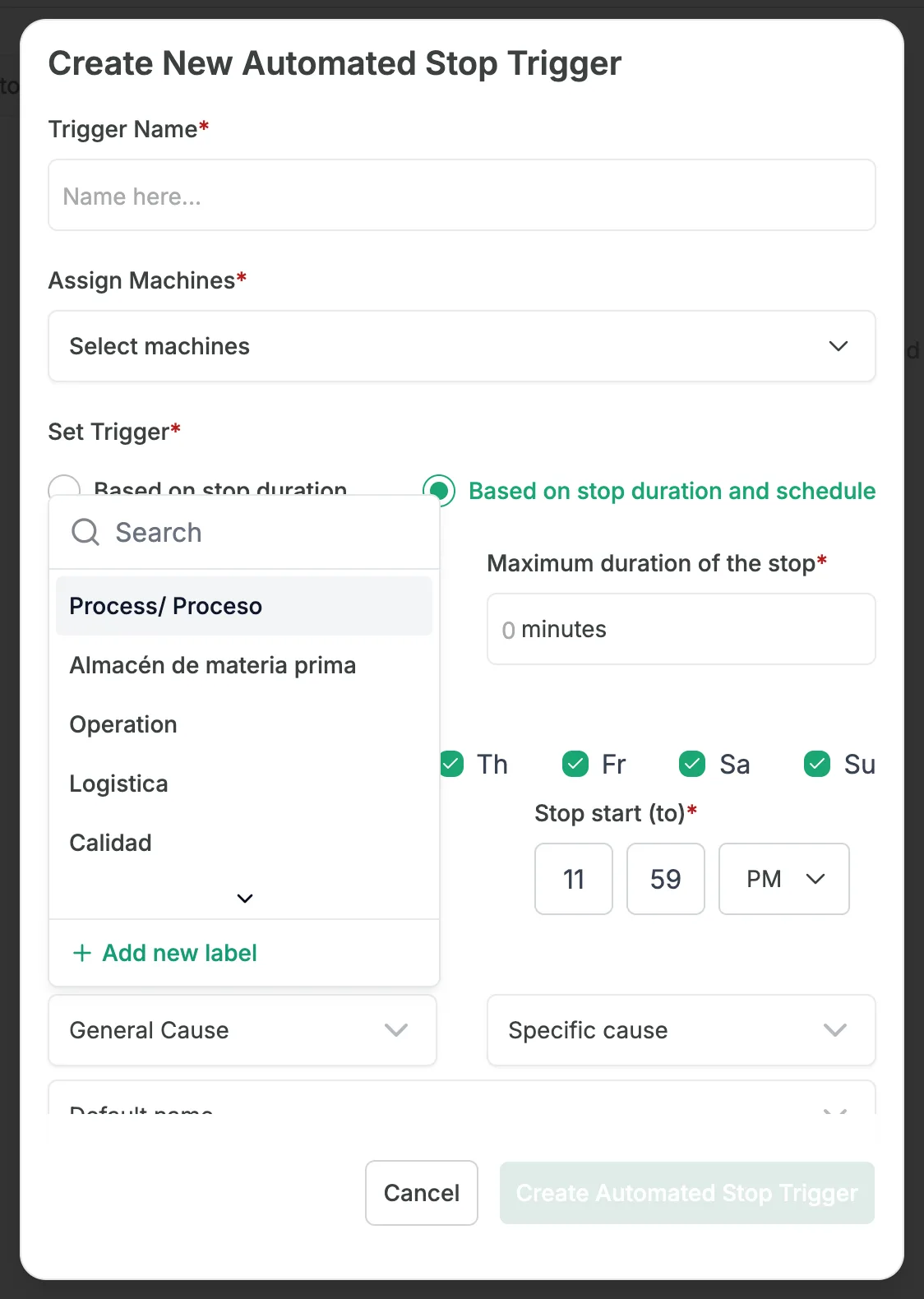The height and width of the screenshot is (1299, 924).
Task: Uncheck the Th day checkbox
Action: click(x=451, y=764)
